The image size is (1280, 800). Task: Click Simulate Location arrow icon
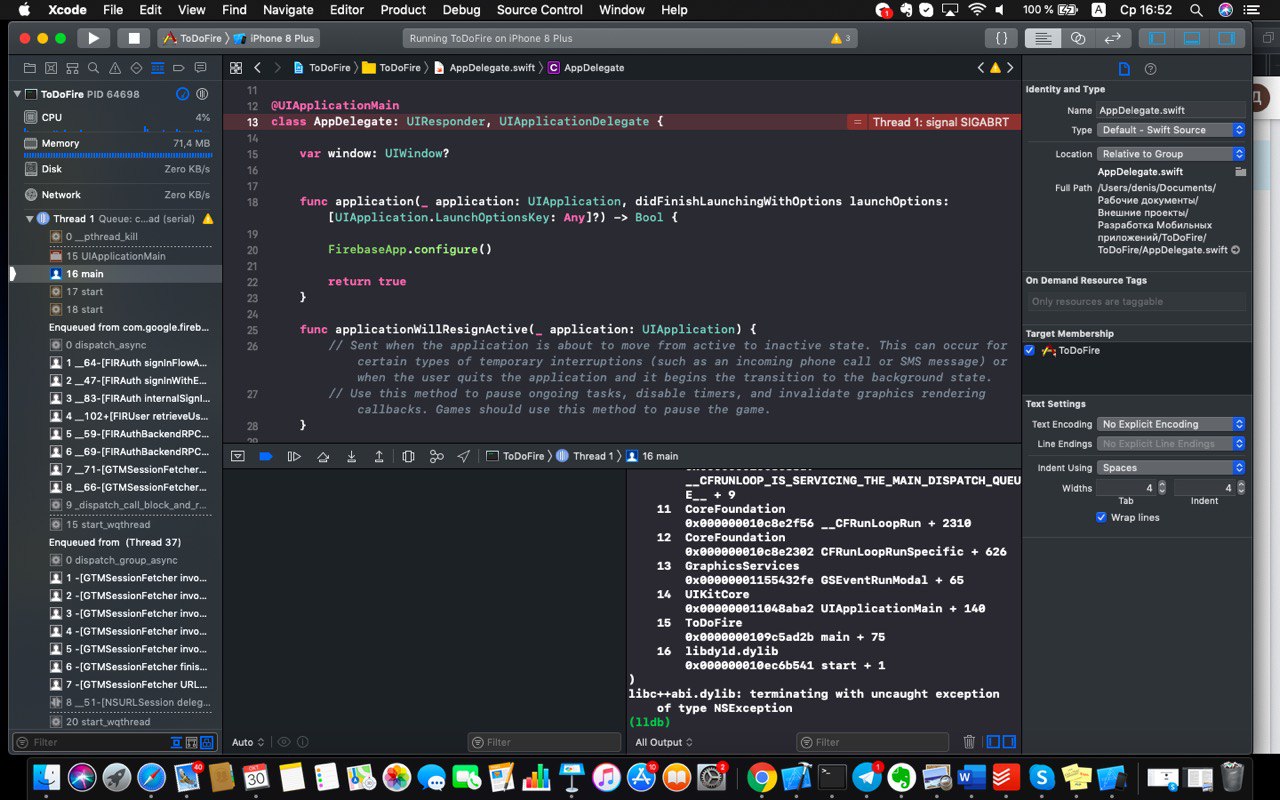pos(464,456)
